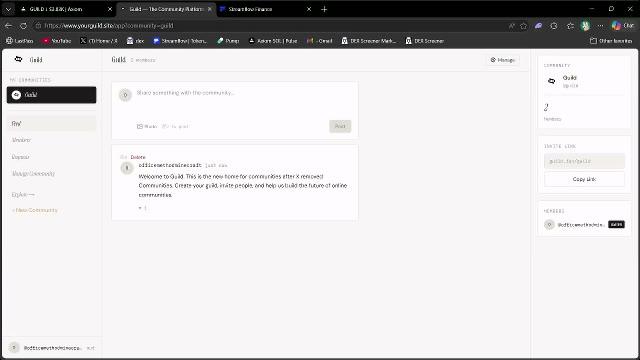640x360 pixels.
Task: Select the invite link text field
Action: coord(584,161)
